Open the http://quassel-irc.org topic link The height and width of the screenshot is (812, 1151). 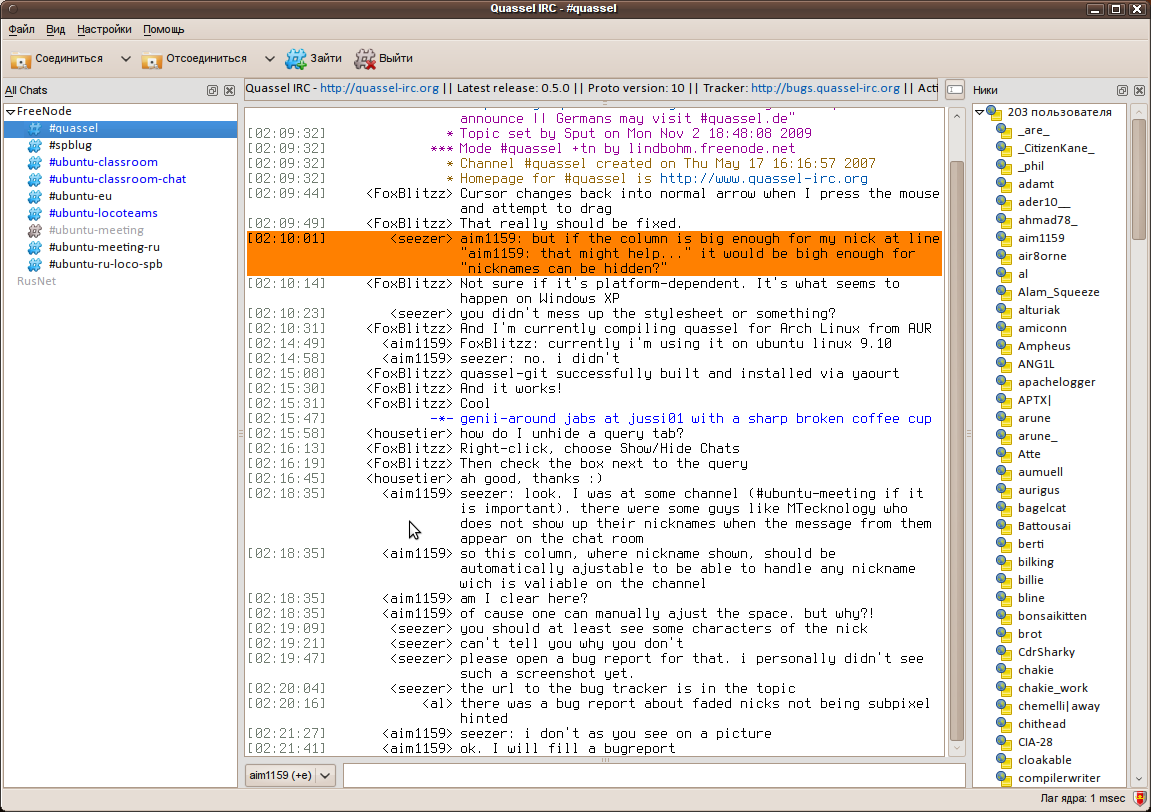point(379,88)
